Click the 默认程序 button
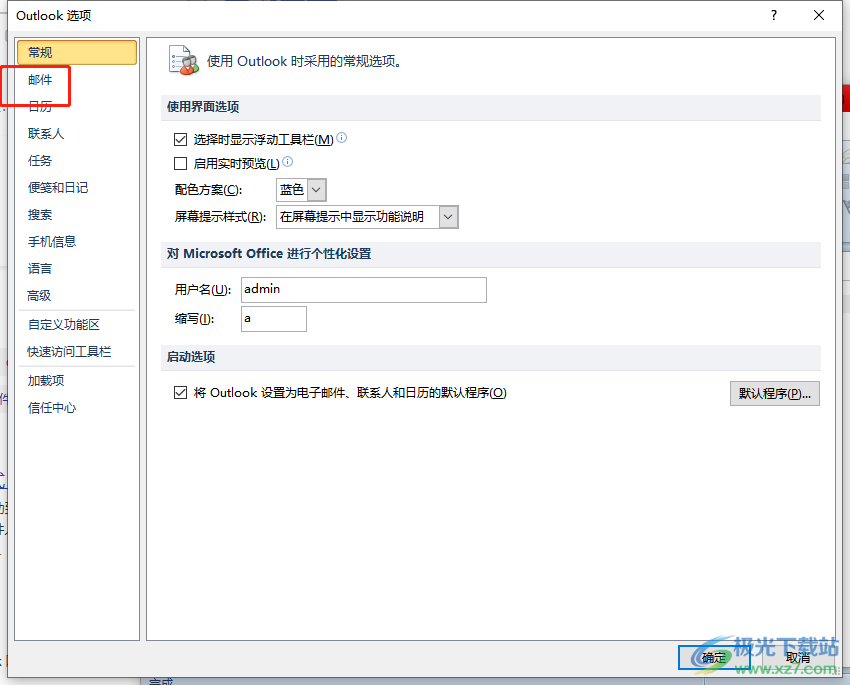Viewport: 850px width, 685px height. click(x=775, y=393)
